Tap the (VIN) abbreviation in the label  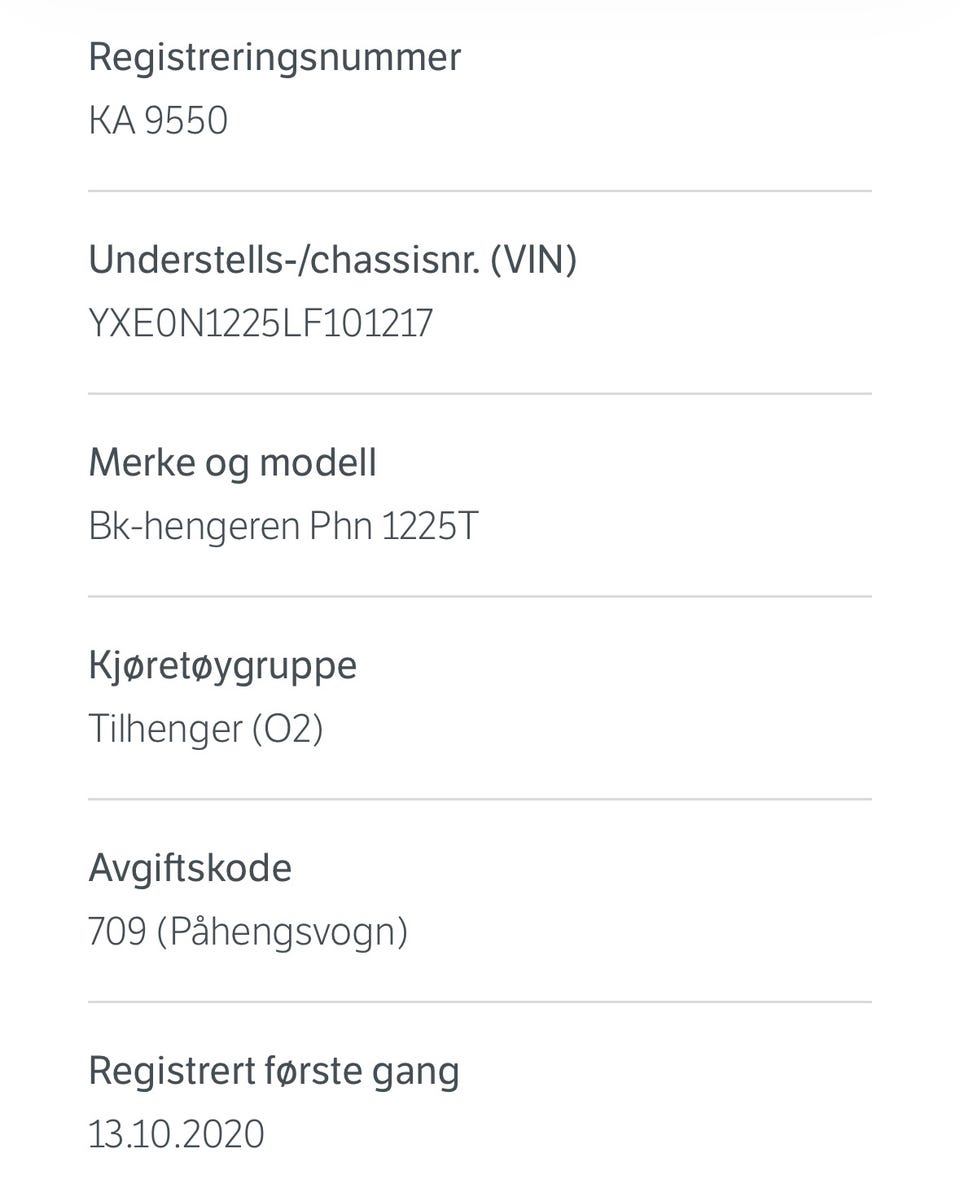[x=533, y=260]
